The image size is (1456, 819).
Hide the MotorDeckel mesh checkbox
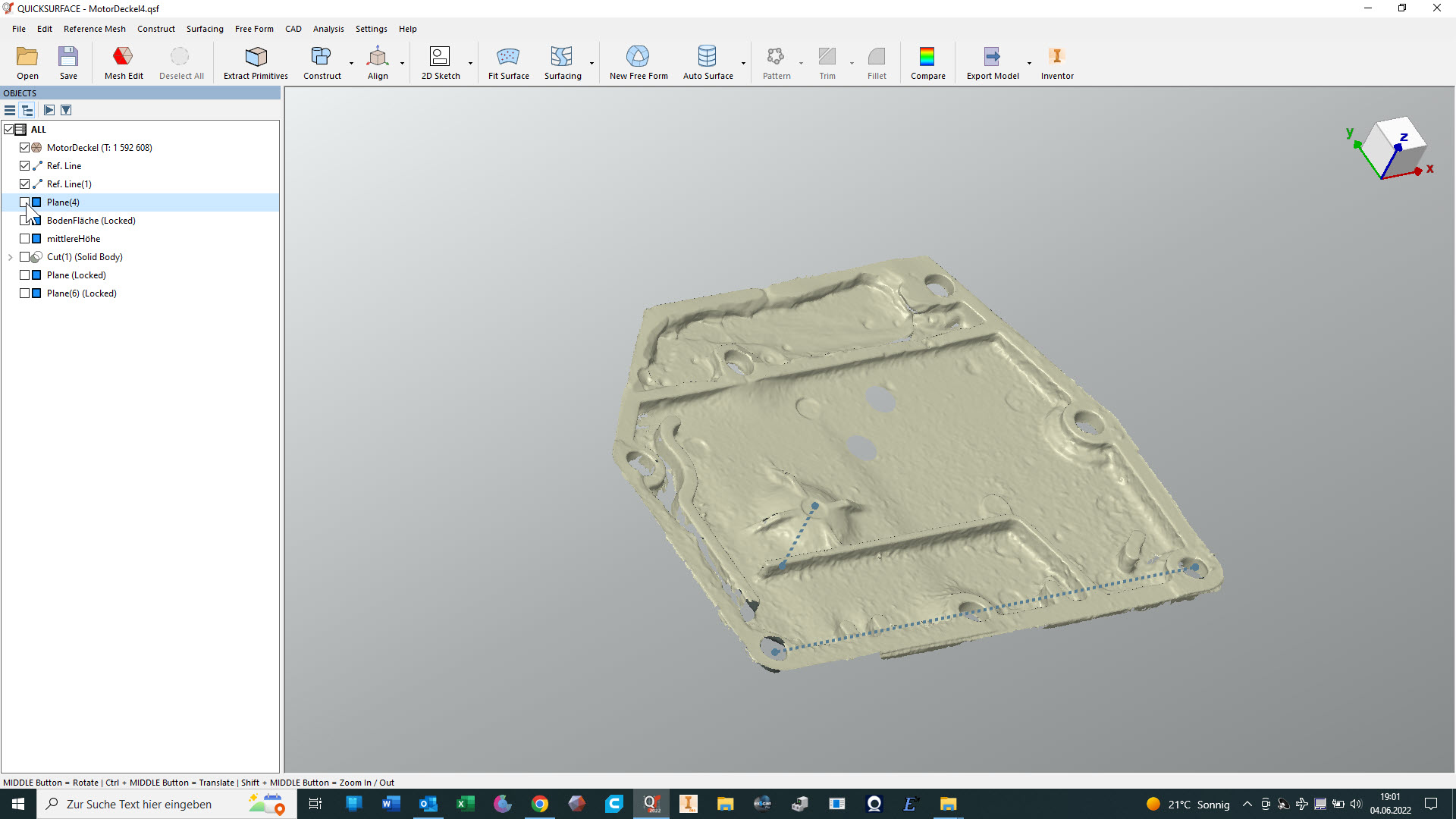tap(25, 148)
